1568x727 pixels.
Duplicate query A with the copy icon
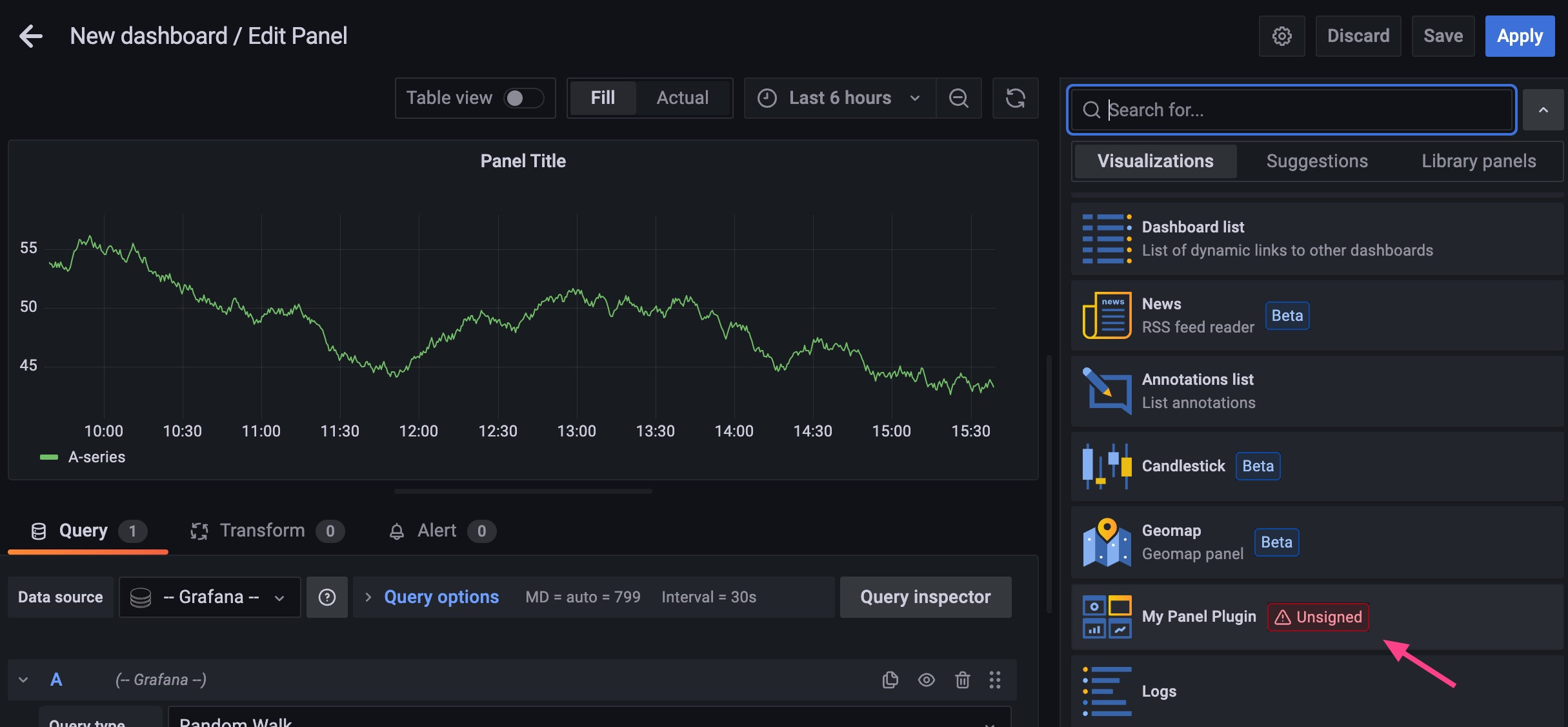(890, 679)
